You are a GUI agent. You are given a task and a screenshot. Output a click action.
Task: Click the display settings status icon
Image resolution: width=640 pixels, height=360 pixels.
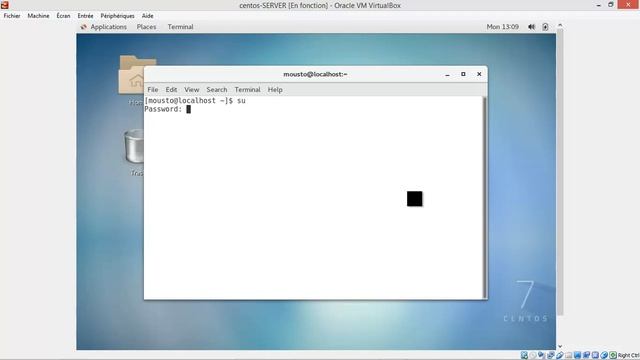click(x=577, y=356)
